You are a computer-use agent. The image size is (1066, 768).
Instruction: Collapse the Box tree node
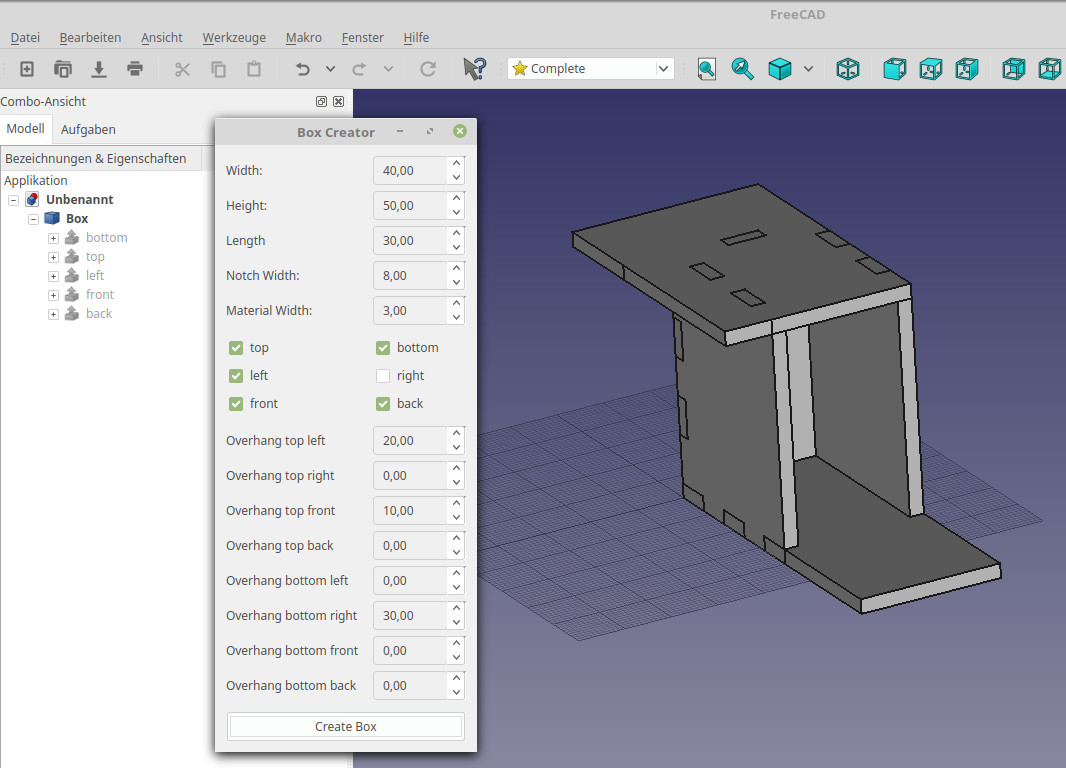tap(33, 219)
